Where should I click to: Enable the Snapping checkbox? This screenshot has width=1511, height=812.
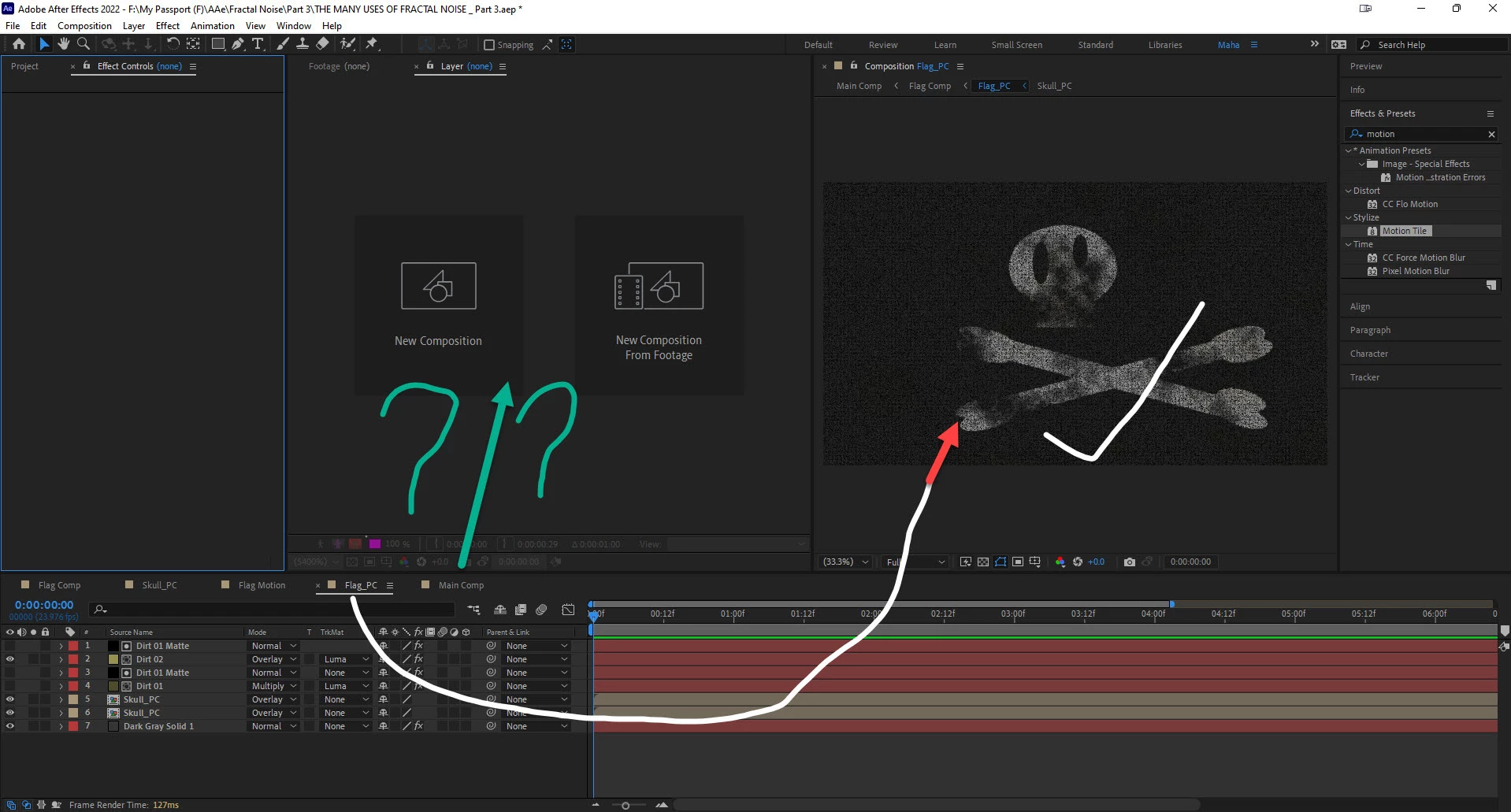coord(489,45)
